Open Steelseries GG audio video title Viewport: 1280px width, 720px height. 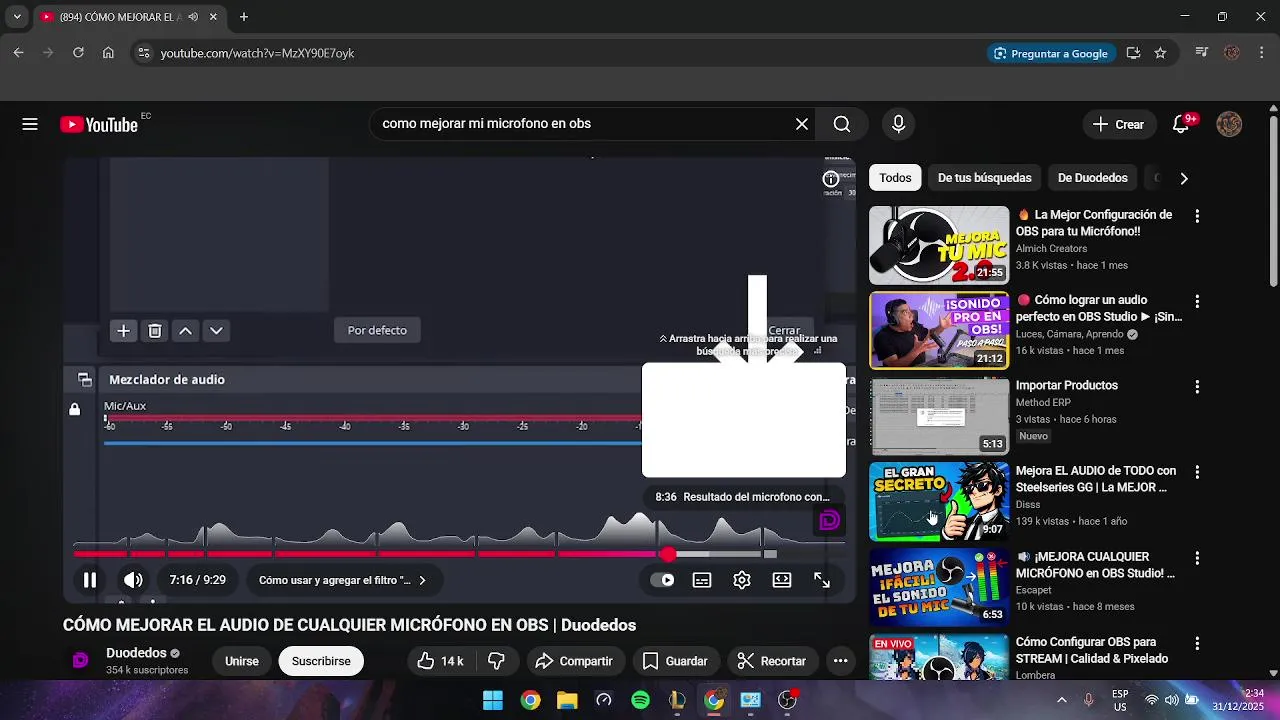pyautogui.click(x=1096, y=479)
